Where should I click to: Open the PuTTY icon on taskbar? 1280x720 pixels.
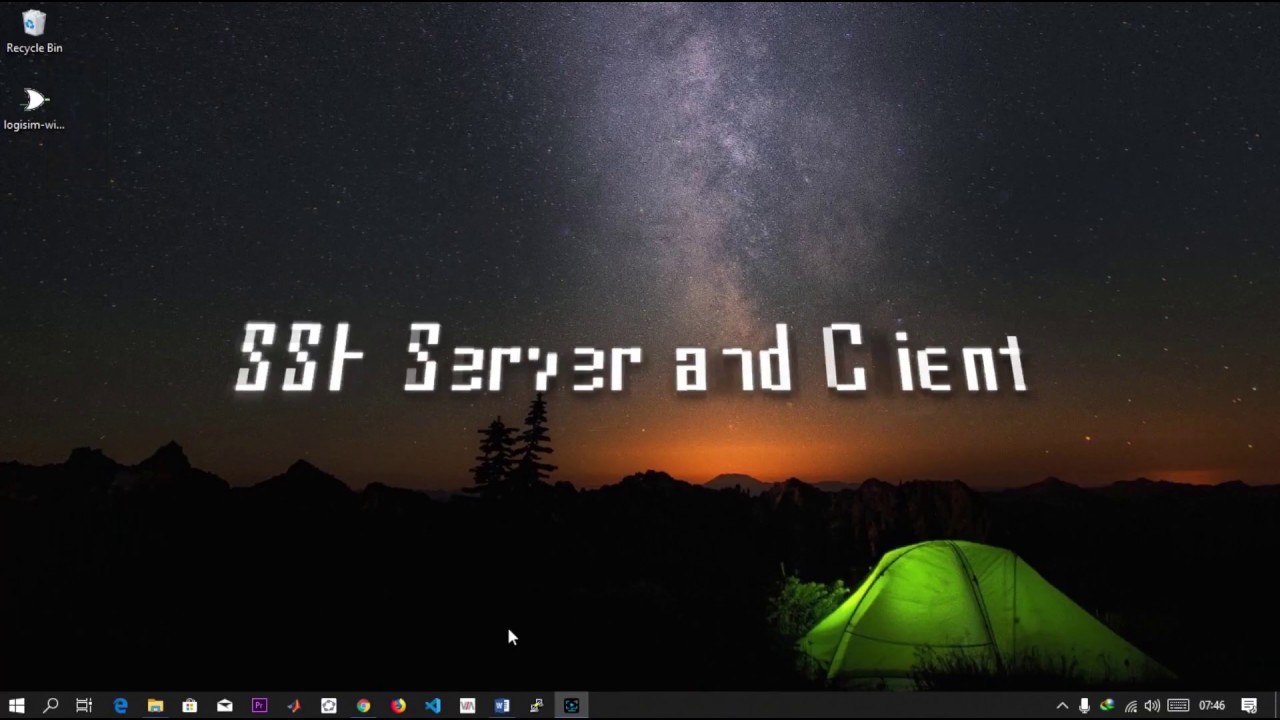537,706
